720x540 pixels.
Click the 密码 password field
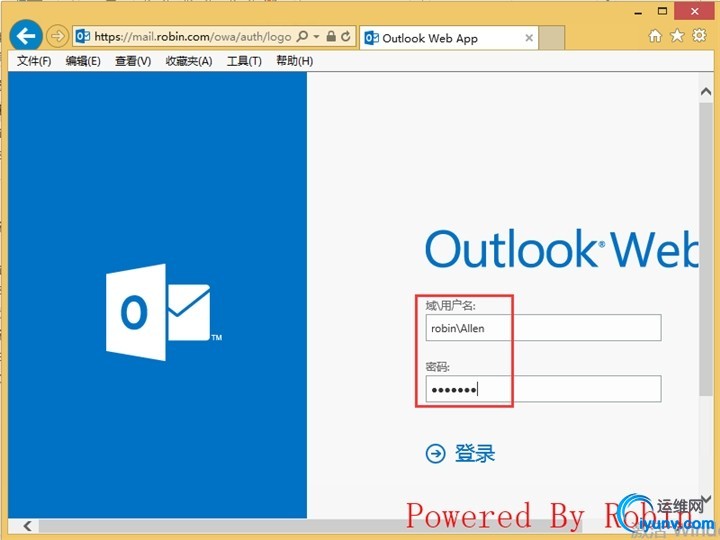pyautogui.click(x=543, y=389)
